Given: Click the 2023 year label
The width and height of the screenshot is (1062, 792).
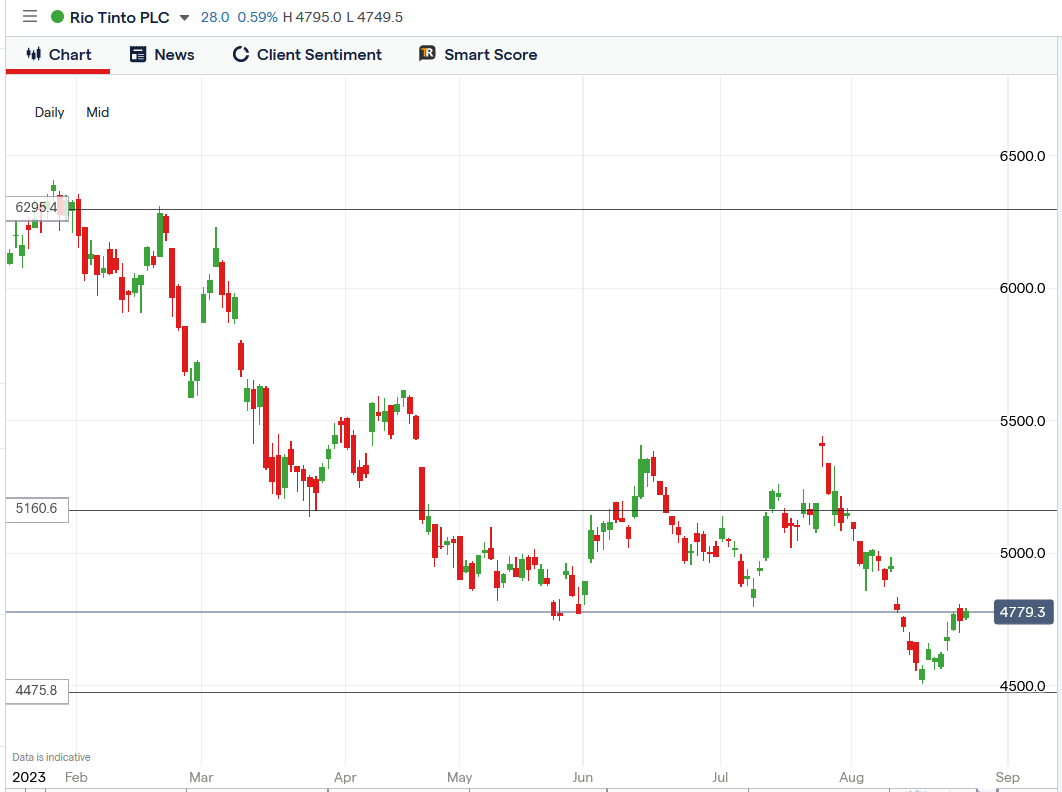Looking at the screenshot, I should pos(29,777).
